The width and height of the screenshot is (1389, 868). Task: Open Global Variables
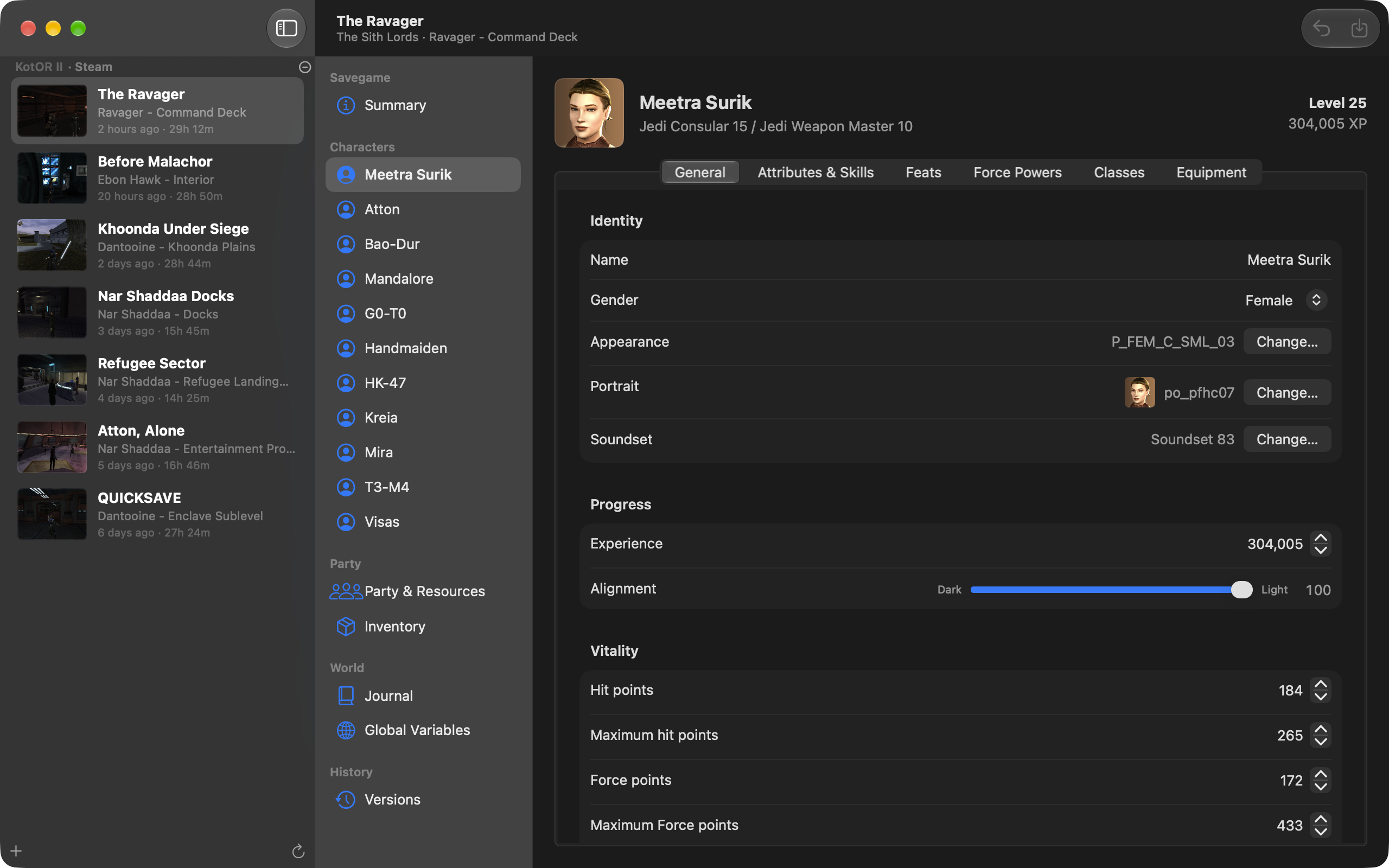(423, 730)
